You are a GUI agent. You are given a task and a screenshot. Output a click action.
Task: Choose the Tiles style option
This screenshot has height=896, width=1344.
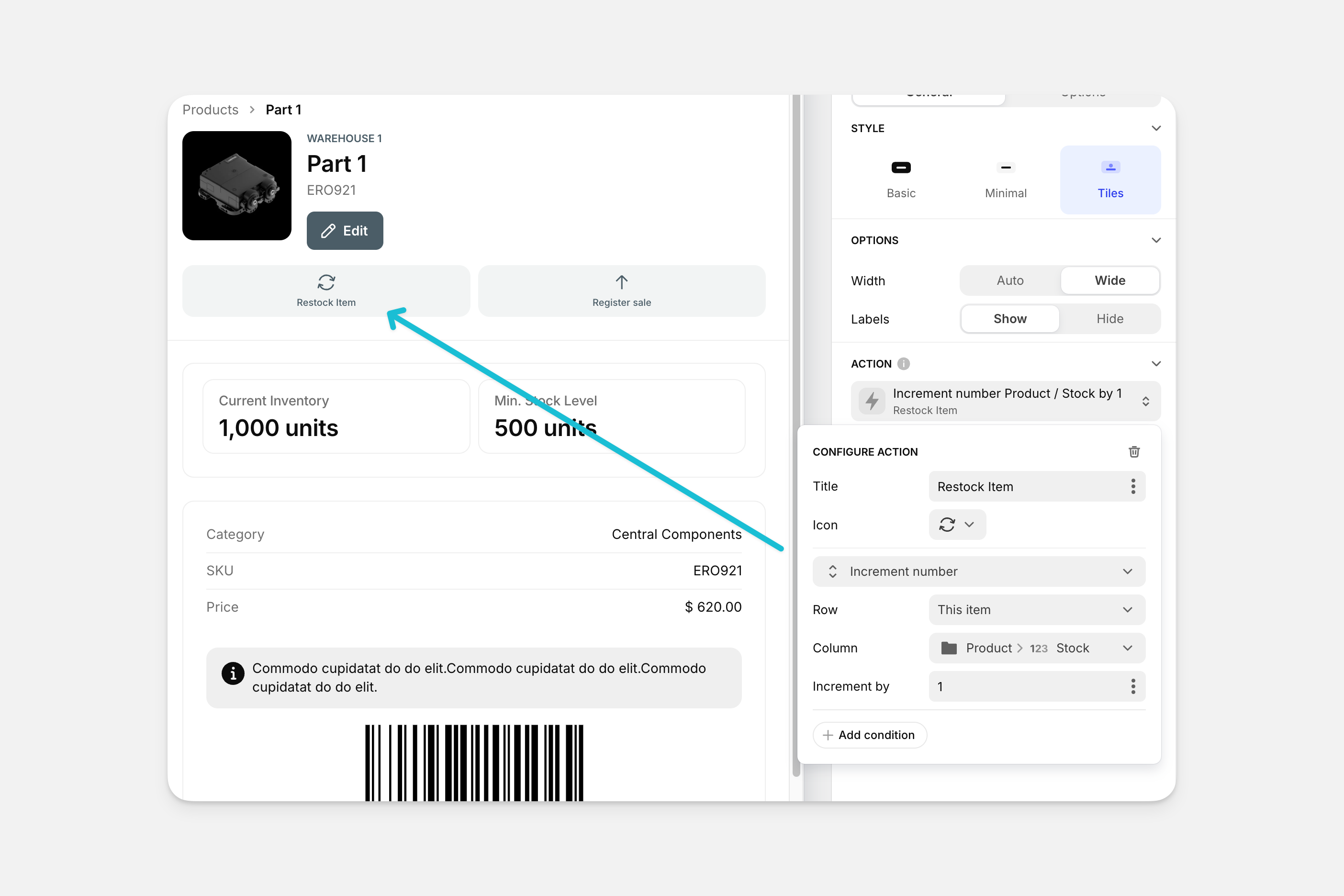1110,180
